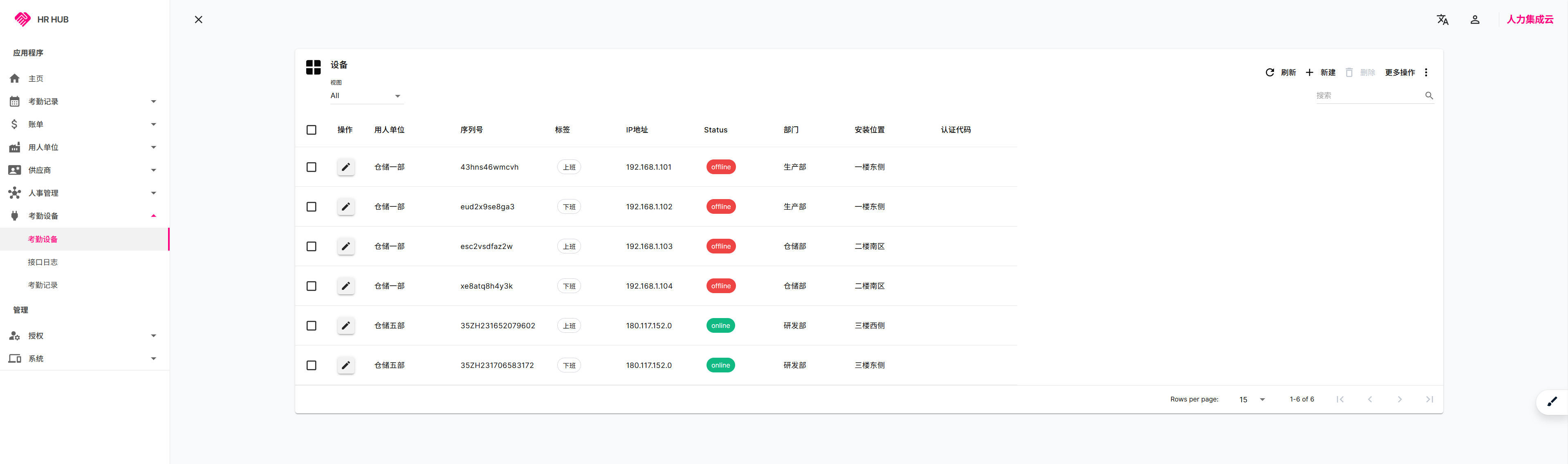Select the checkbox for device eud2x9se8ga3
This screenshot has height=464, width=1568.
coord(312,206)
